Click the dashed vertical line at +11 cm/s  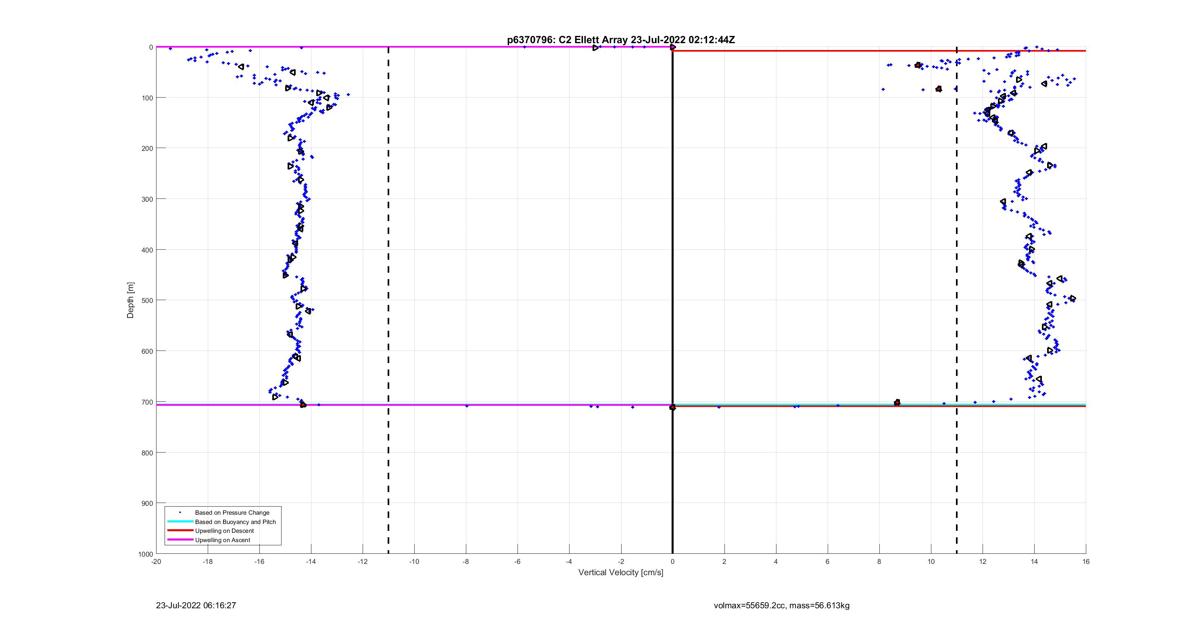pyautogui.click(x=957, y=300)
